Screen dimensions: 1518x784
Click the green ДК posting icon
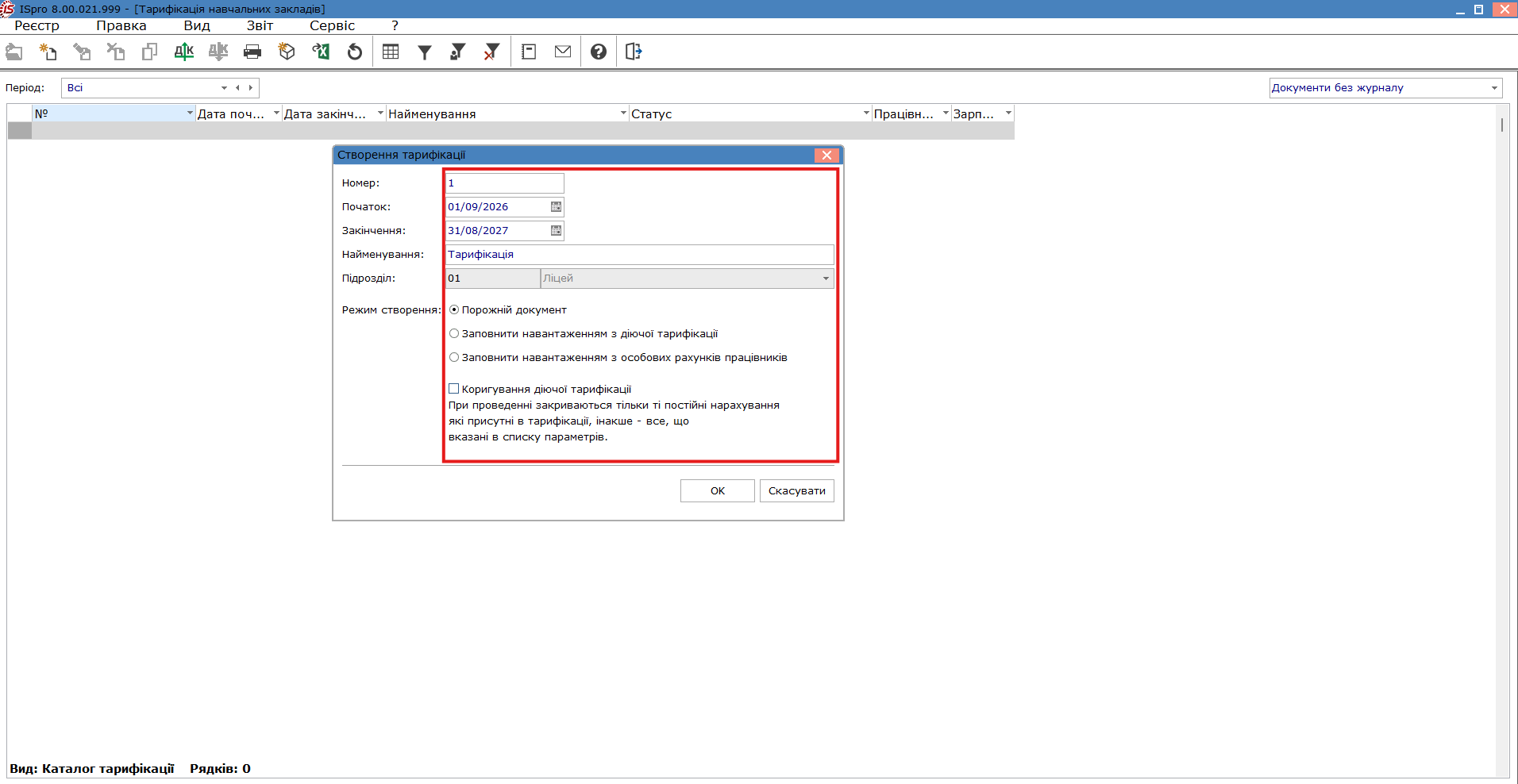point(184,52)
